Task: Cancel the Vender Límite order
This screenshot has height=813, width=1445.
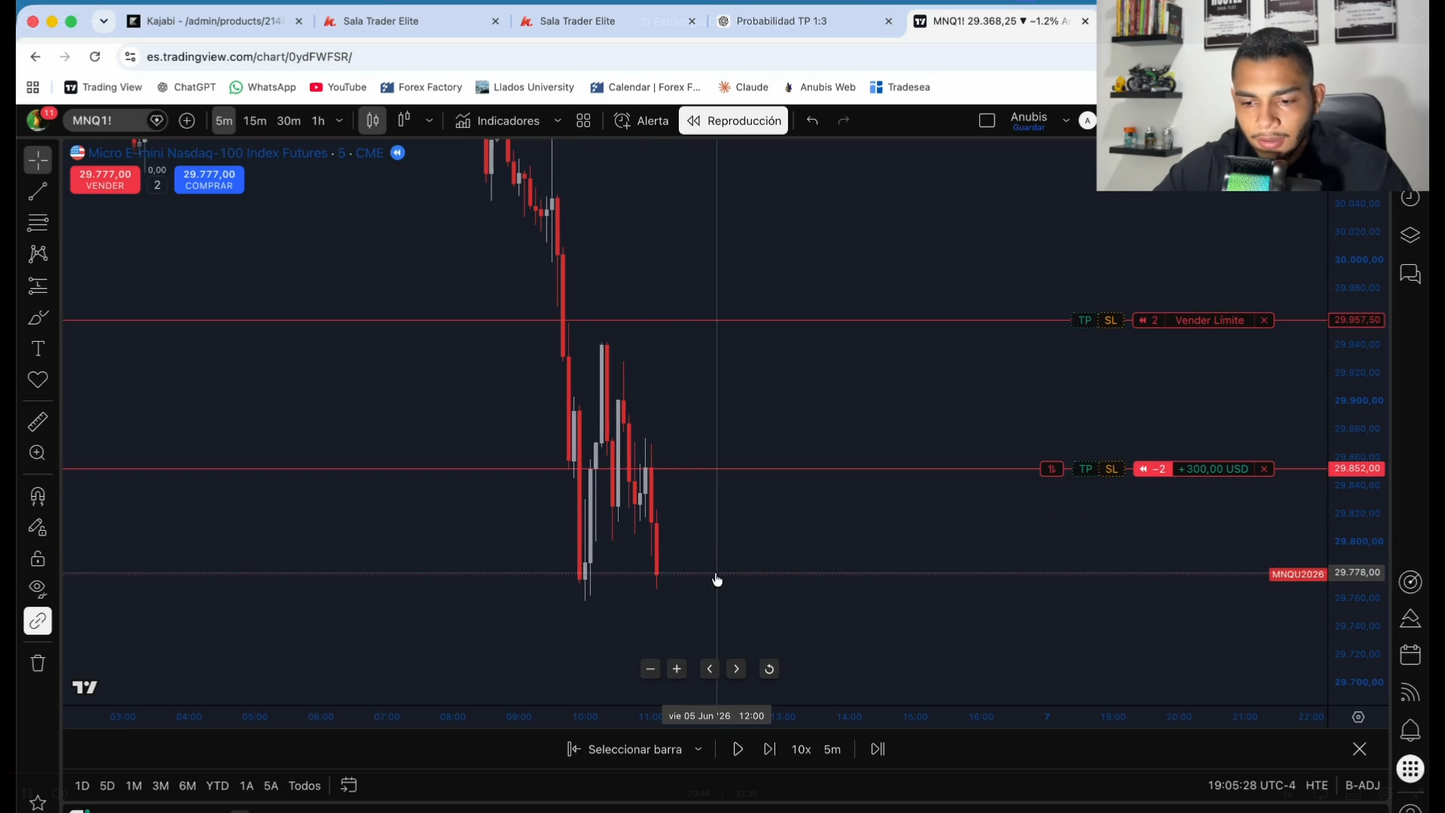Action: click(x=1264, y=320)
